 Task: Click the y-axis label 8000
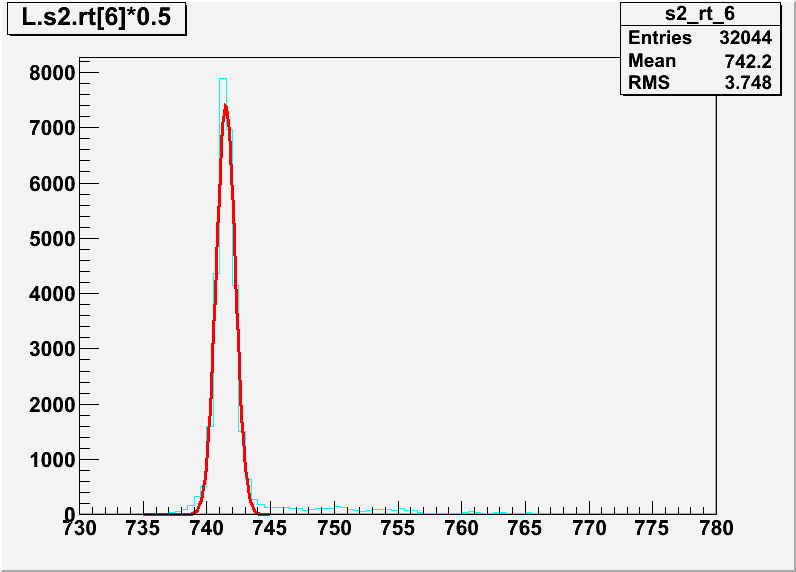pos(52,73)
